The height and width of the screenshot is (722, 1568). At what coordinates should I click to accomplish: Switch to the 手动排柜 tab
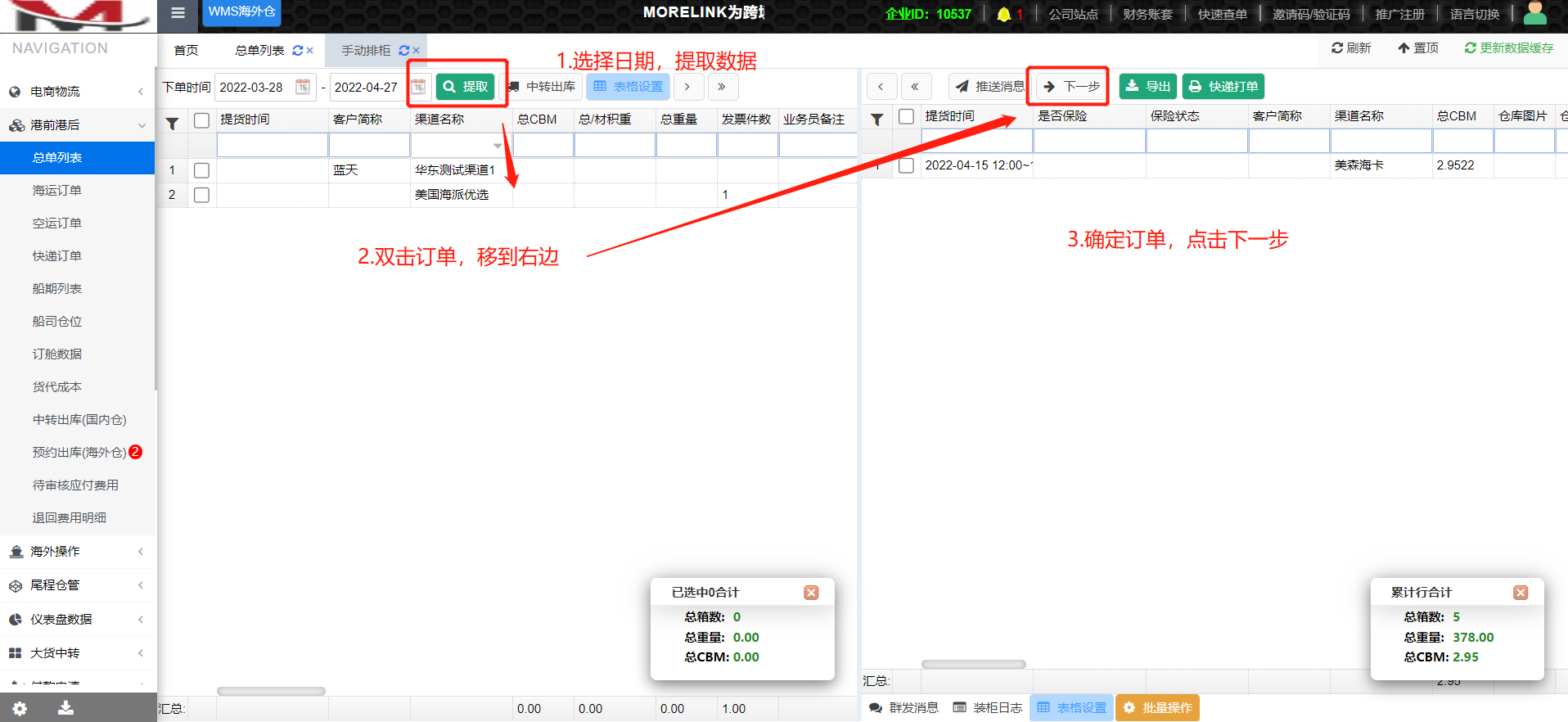click(x=366, y=51)
